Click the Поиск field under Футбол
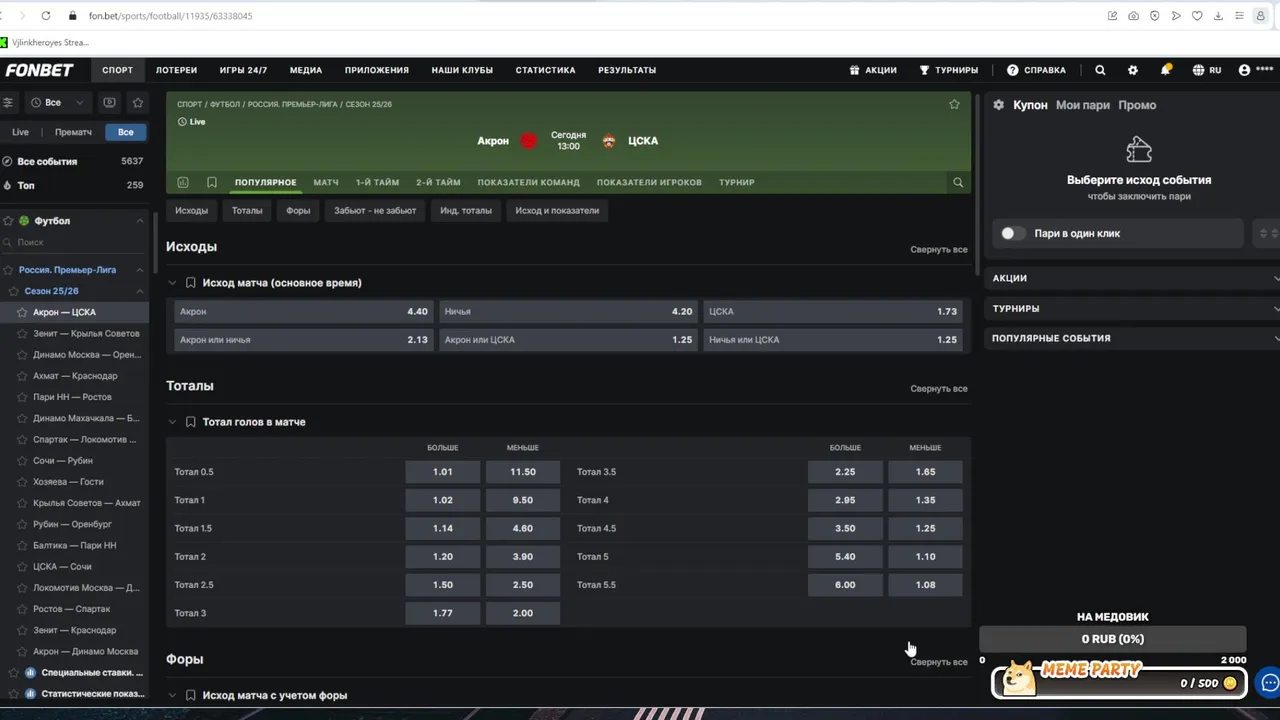 74,243
